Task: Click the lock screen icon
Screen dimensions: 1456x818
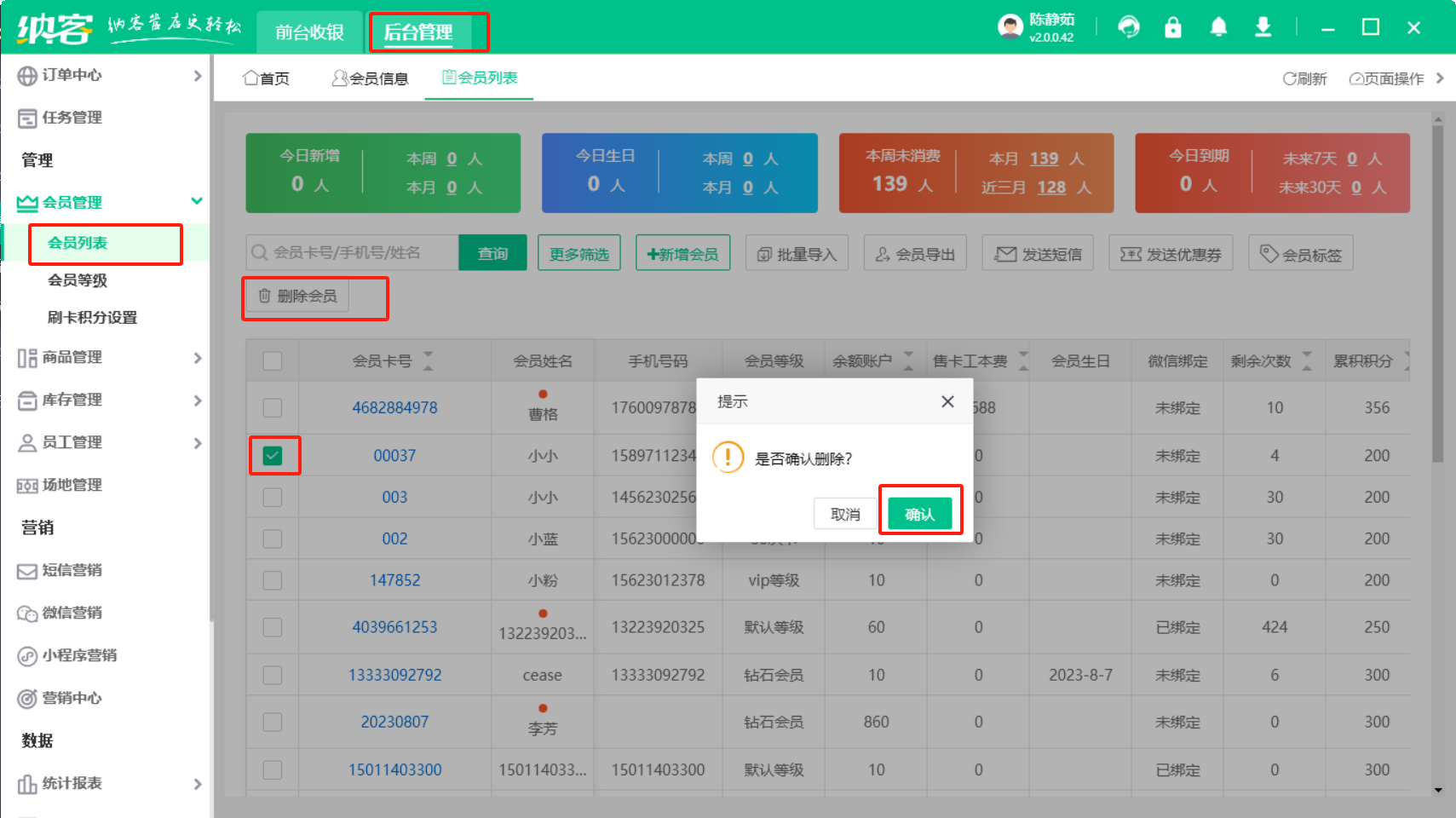Action: pyautogui.click(x=1173, y=27)
